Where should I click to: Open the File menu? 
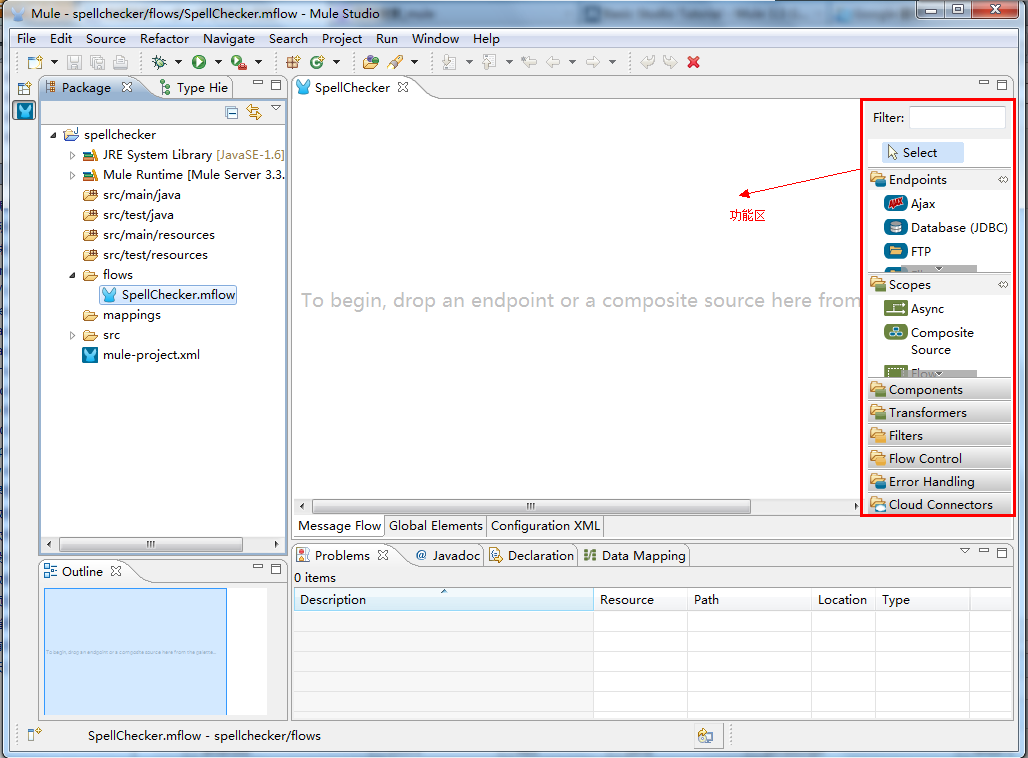tap(26, 39)
